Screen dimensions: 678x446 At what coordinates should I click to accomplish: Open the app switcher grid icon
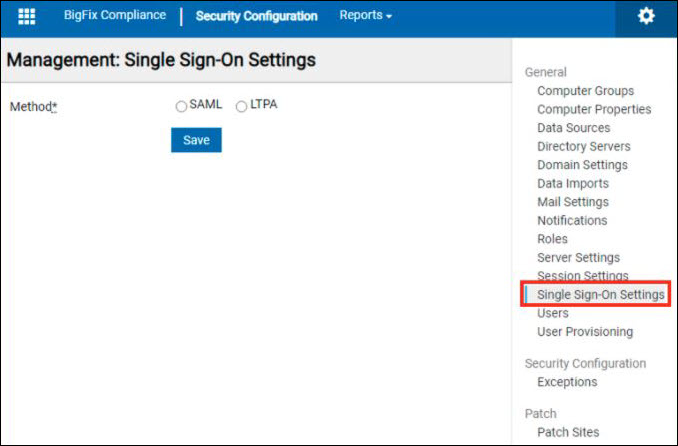pyautogui.click(x=27, y=17)
